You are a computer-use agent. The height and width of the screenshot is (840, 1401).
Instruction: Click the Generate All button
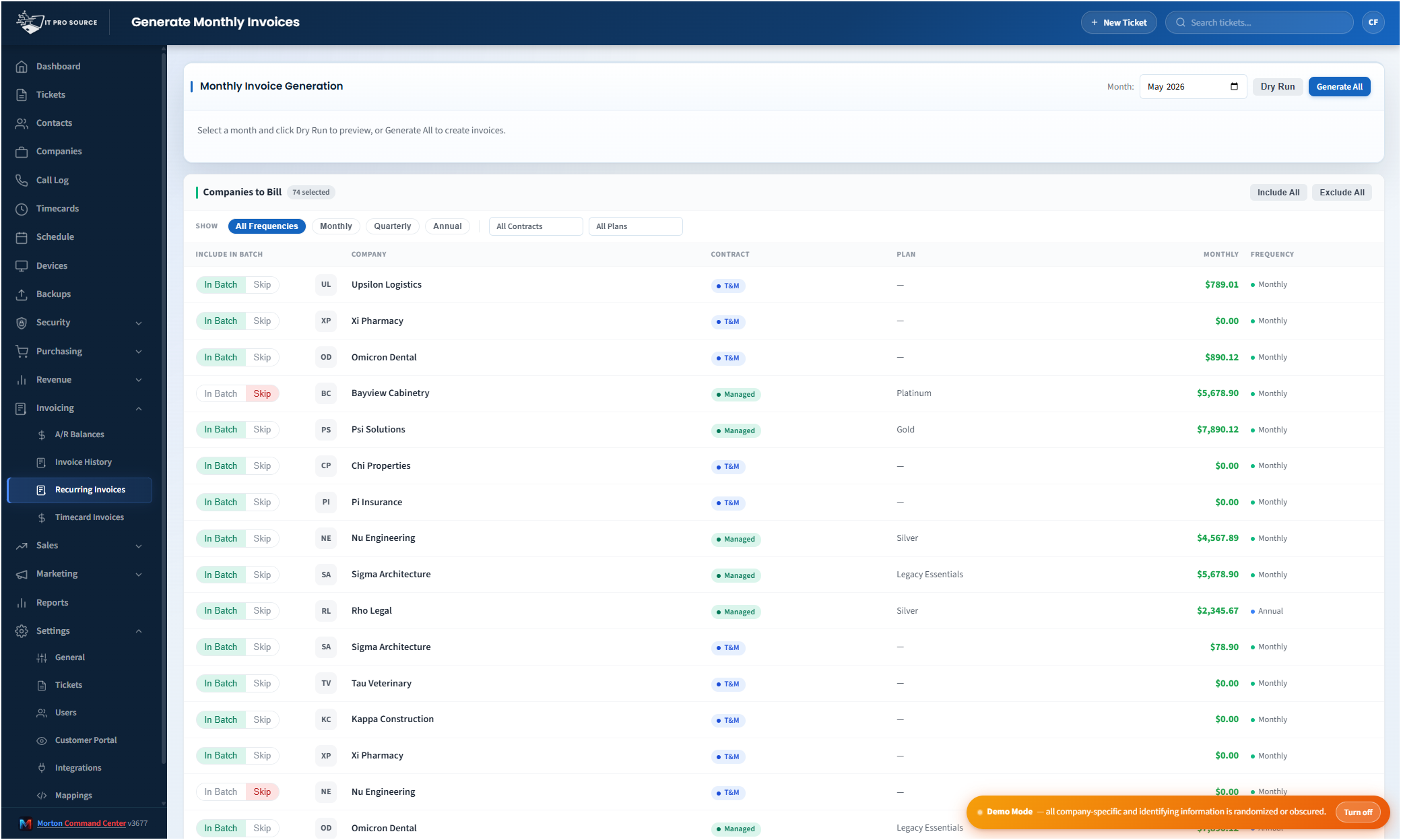point(1339,87)
